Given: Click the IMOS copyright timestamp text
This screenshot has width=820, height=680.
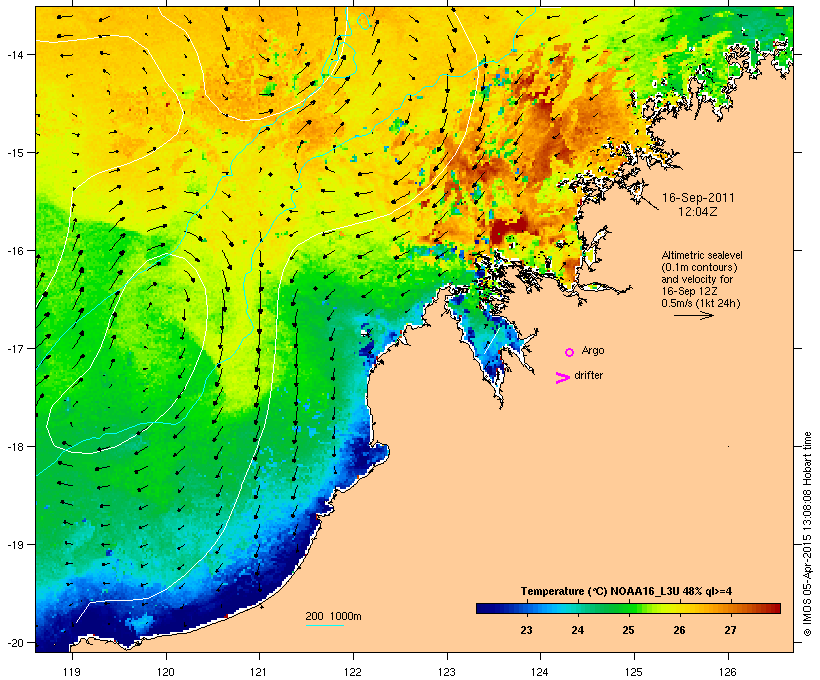Looking at the screenshot, I should click(807, 535).
